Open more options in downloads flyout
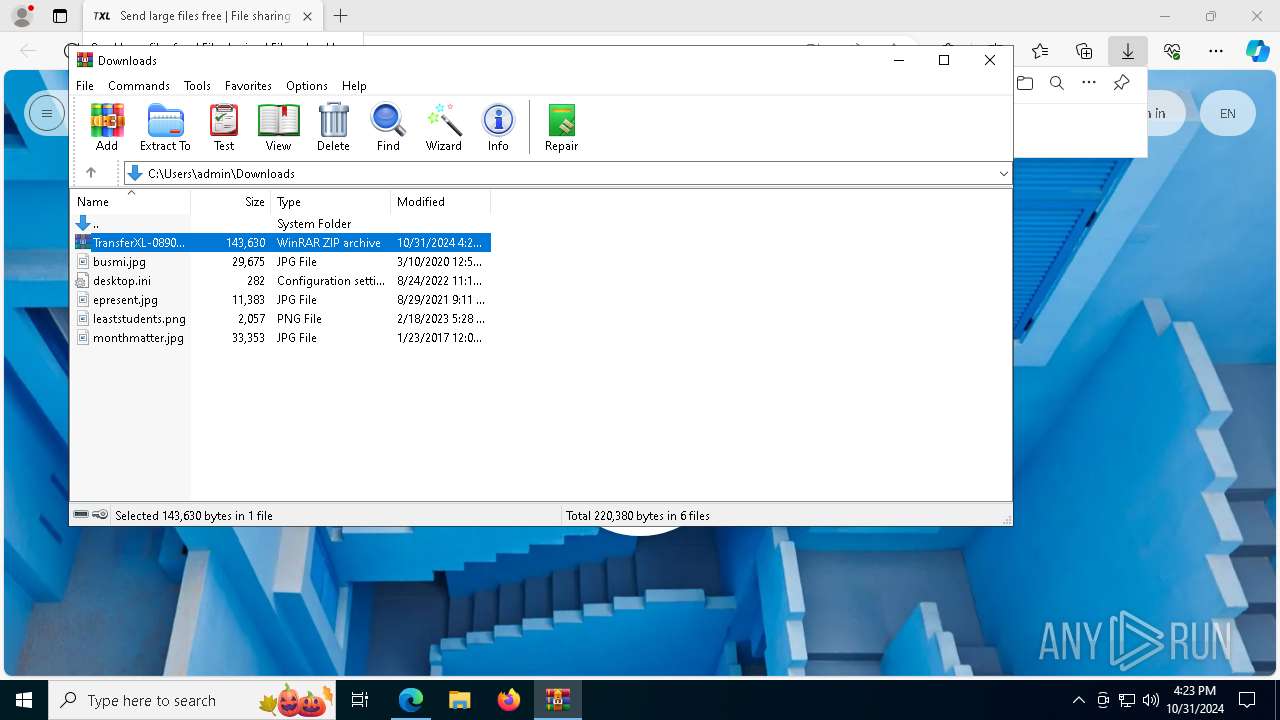This screenshot has width=1280, height=720. (x=1089, y=83)
